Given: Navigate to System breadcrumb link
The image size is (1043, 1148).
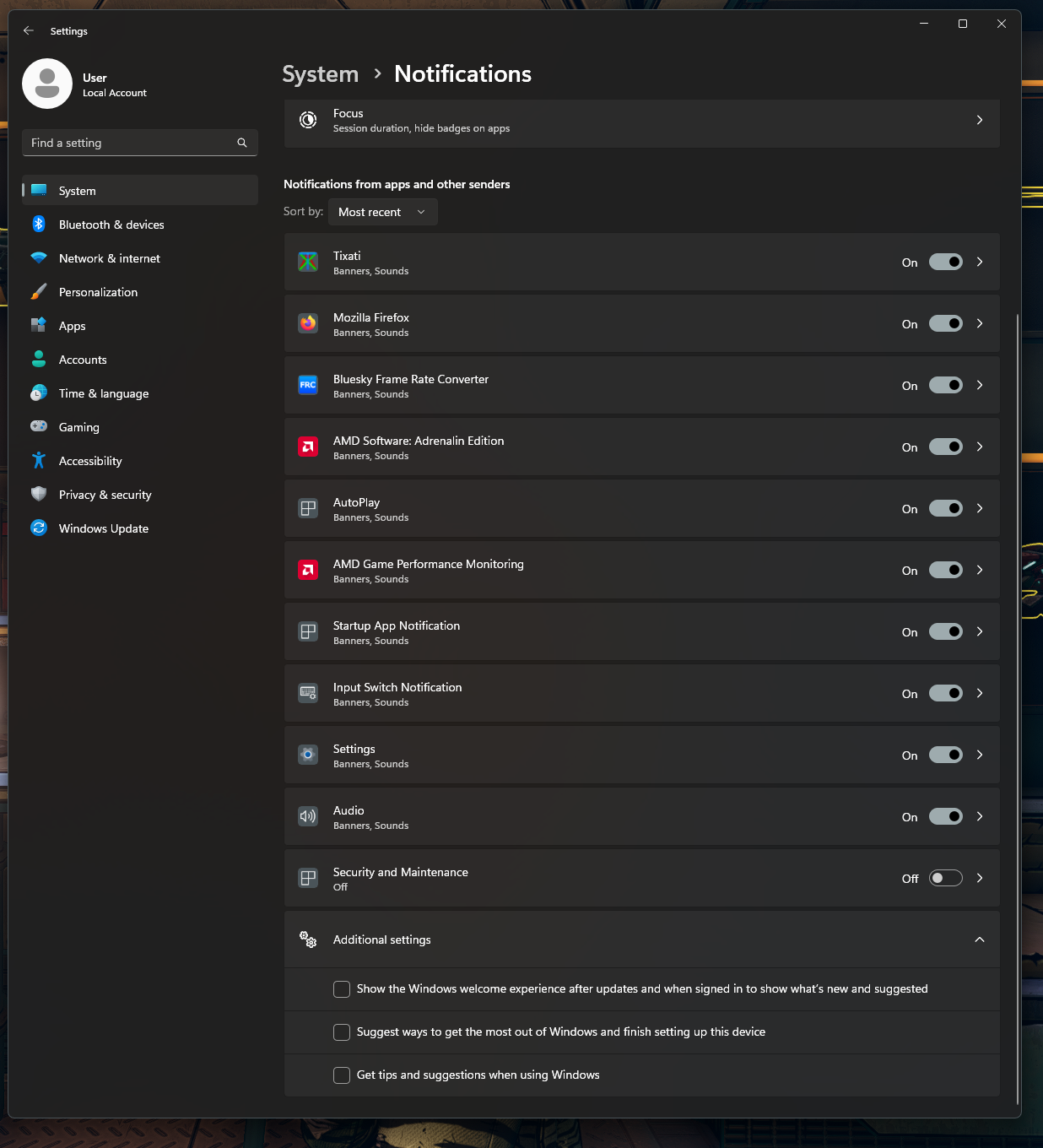Looking at the screenshot, I should [320, 74].
